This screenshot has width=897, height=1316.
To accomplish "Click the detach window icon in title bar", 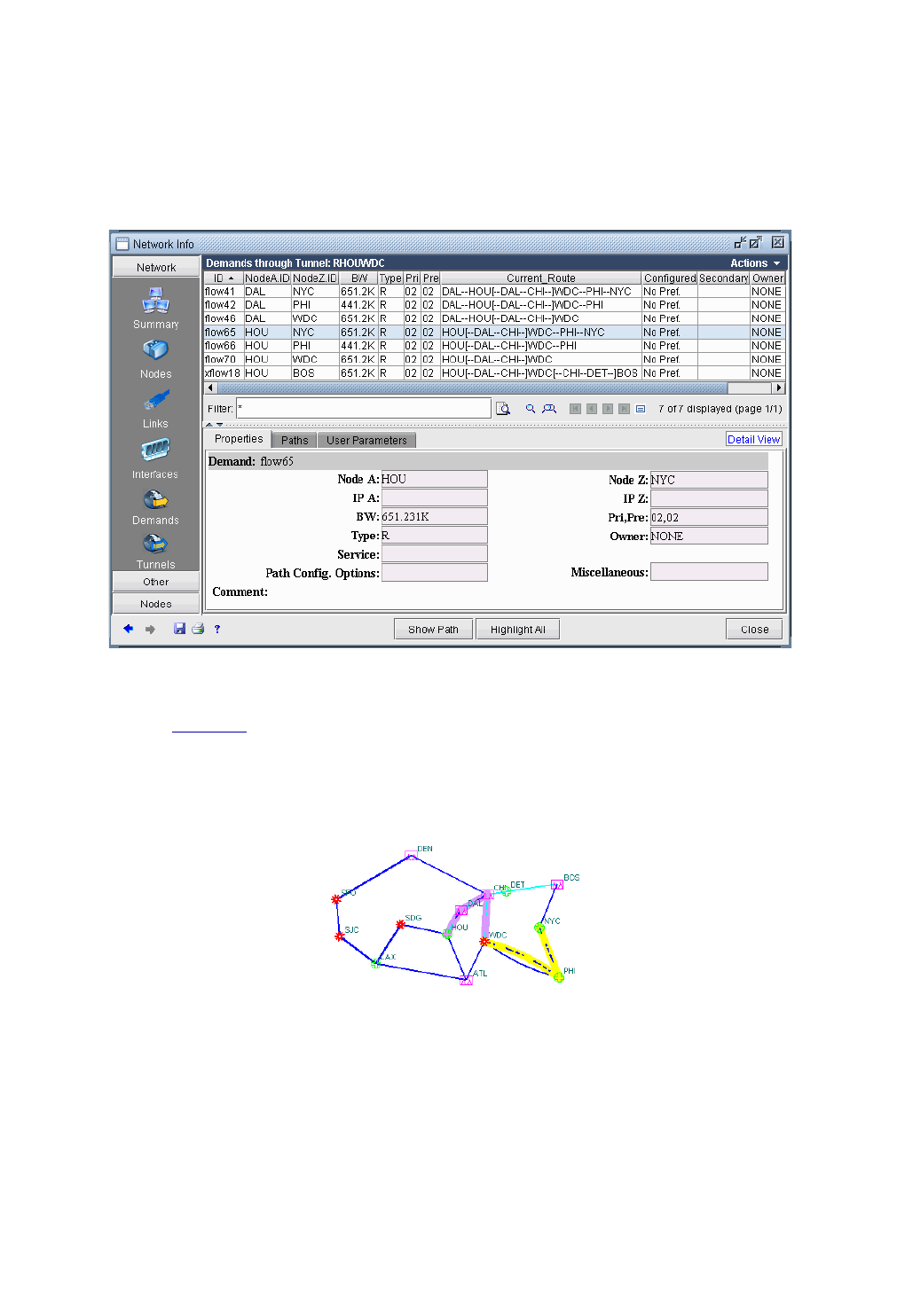I will 740,242.
